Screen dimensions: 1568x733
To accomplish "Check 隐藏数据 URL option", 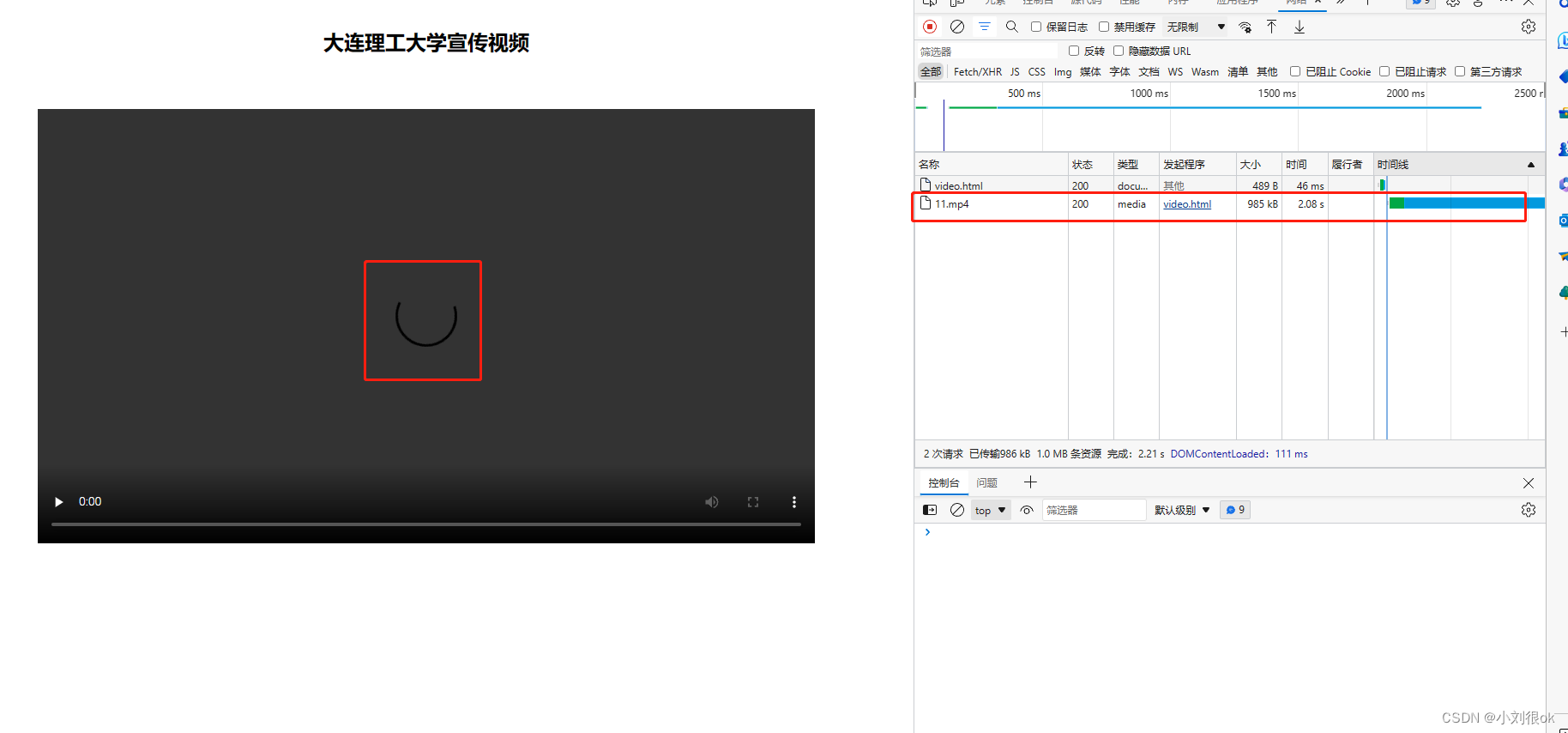I will click(1119, 51).
